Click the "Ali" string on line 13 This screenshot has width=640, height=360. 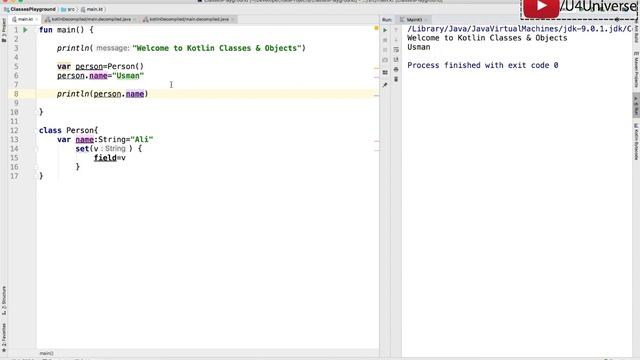[x=142, y=140]
